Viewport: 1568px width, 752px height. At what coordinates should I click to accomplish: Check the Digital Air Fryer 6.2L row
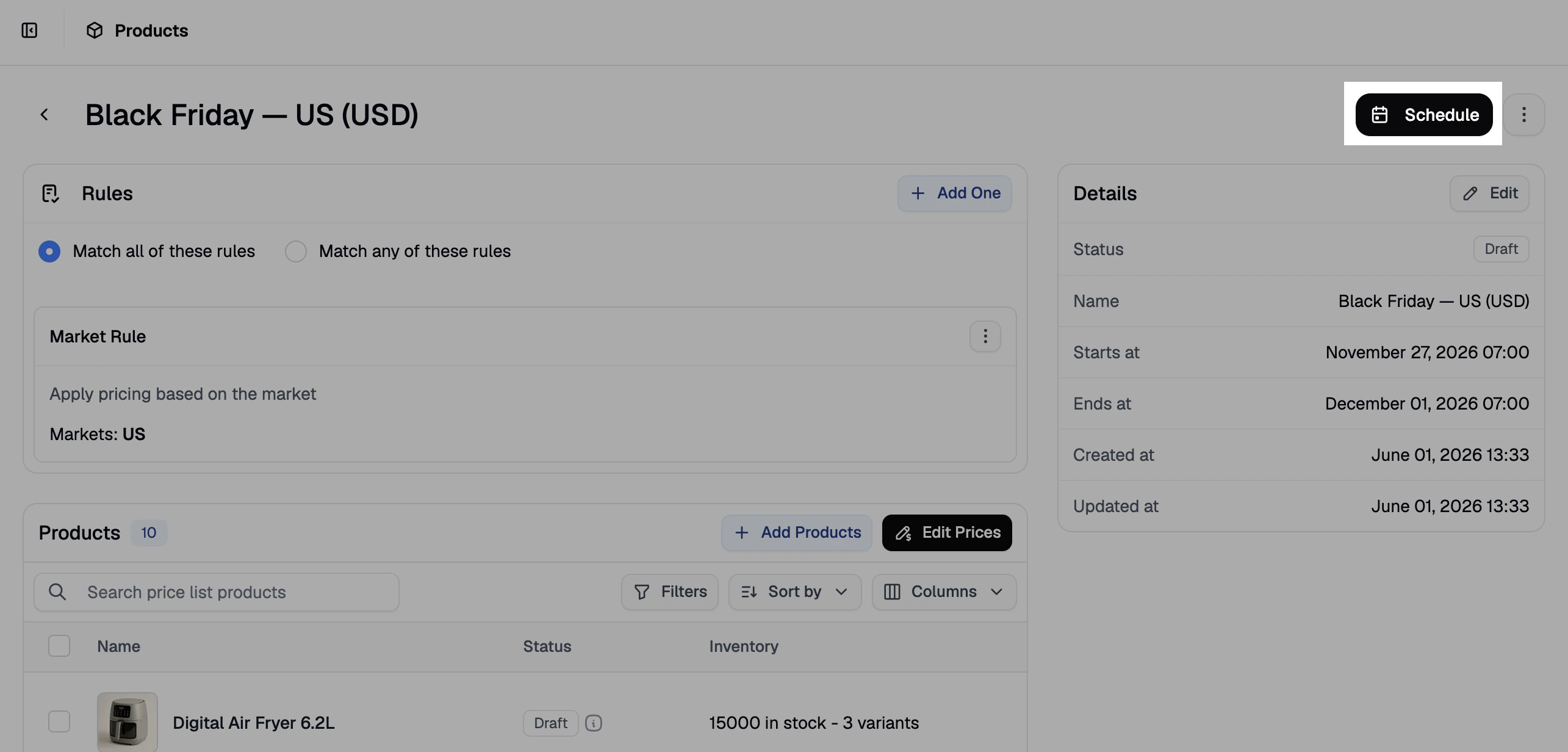click(x=59, y=722)
